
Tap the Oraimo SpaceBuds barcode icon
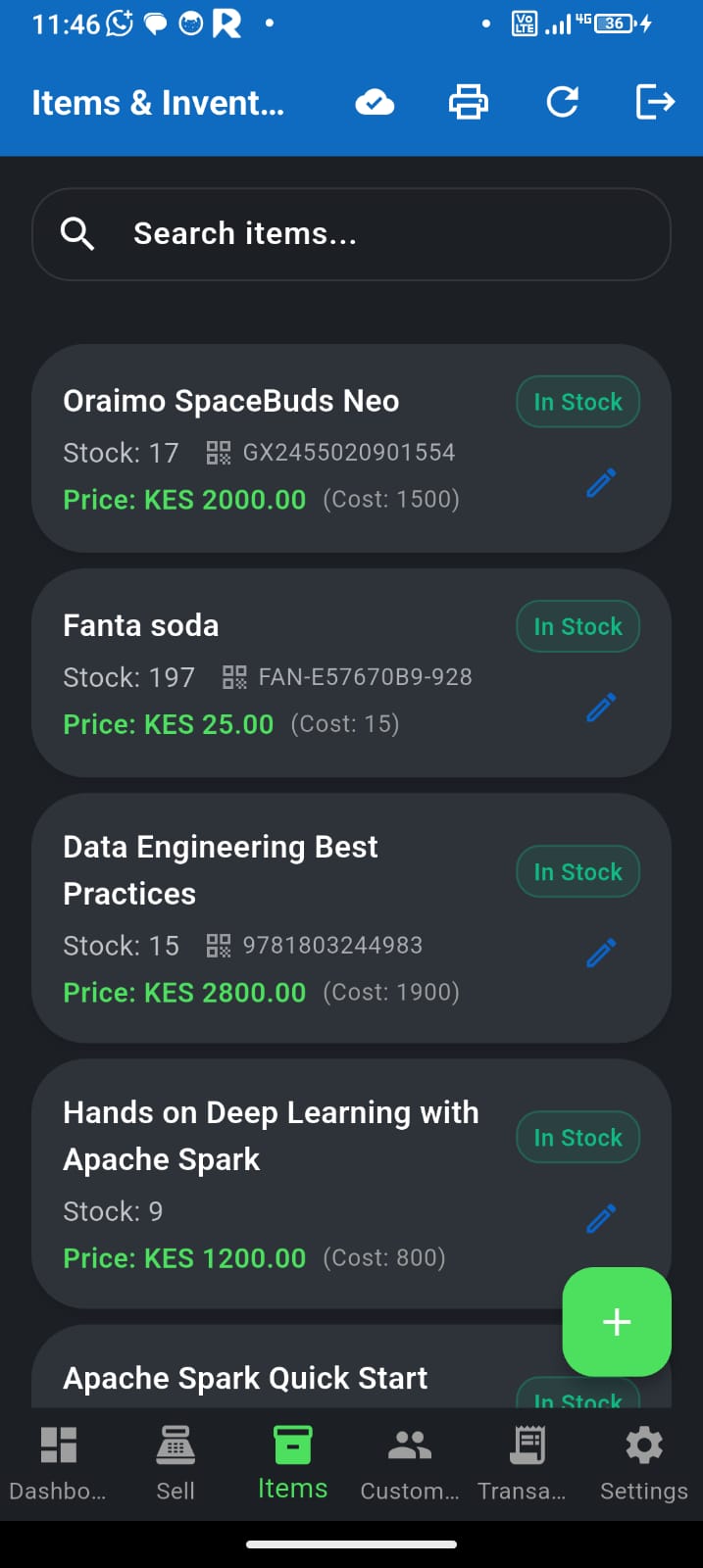[219, 453]
